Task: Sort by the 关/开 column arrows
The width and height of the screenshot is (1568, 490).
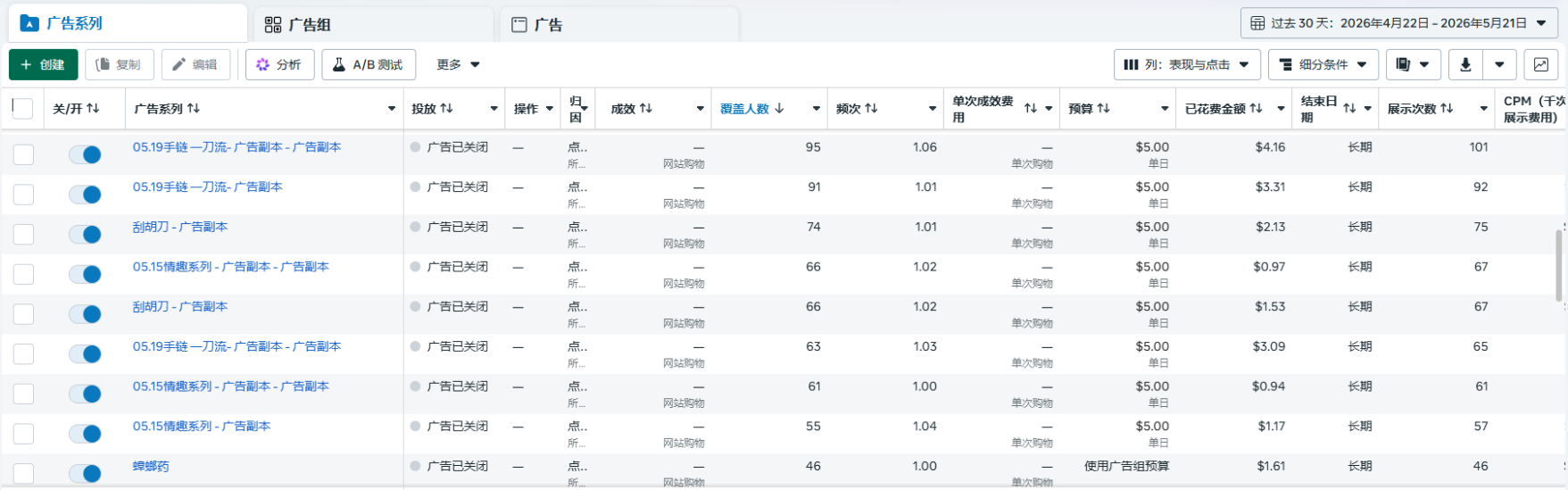Action: tap(93, 109)
